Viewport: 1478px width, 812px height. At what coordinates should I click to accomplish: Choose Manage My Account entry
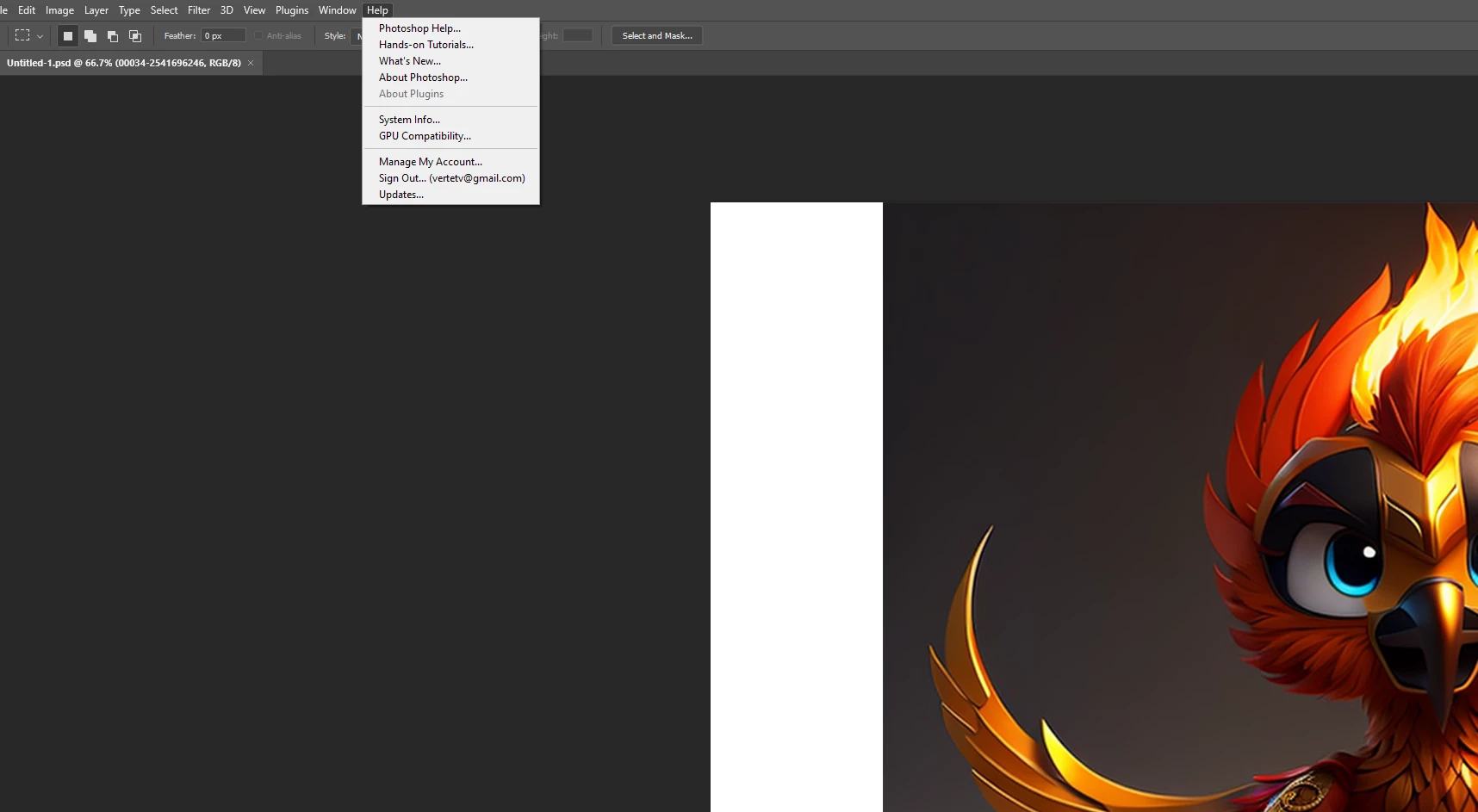point(451,162)
